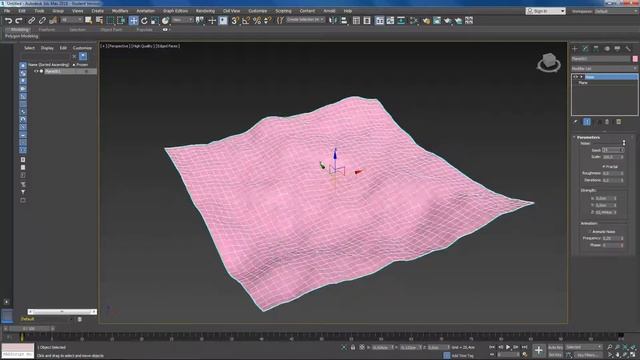Open the reference coordinate system dropdown
Image resolution: width=640 pixels, height=360 pixels.
click(x=182, y=20)
